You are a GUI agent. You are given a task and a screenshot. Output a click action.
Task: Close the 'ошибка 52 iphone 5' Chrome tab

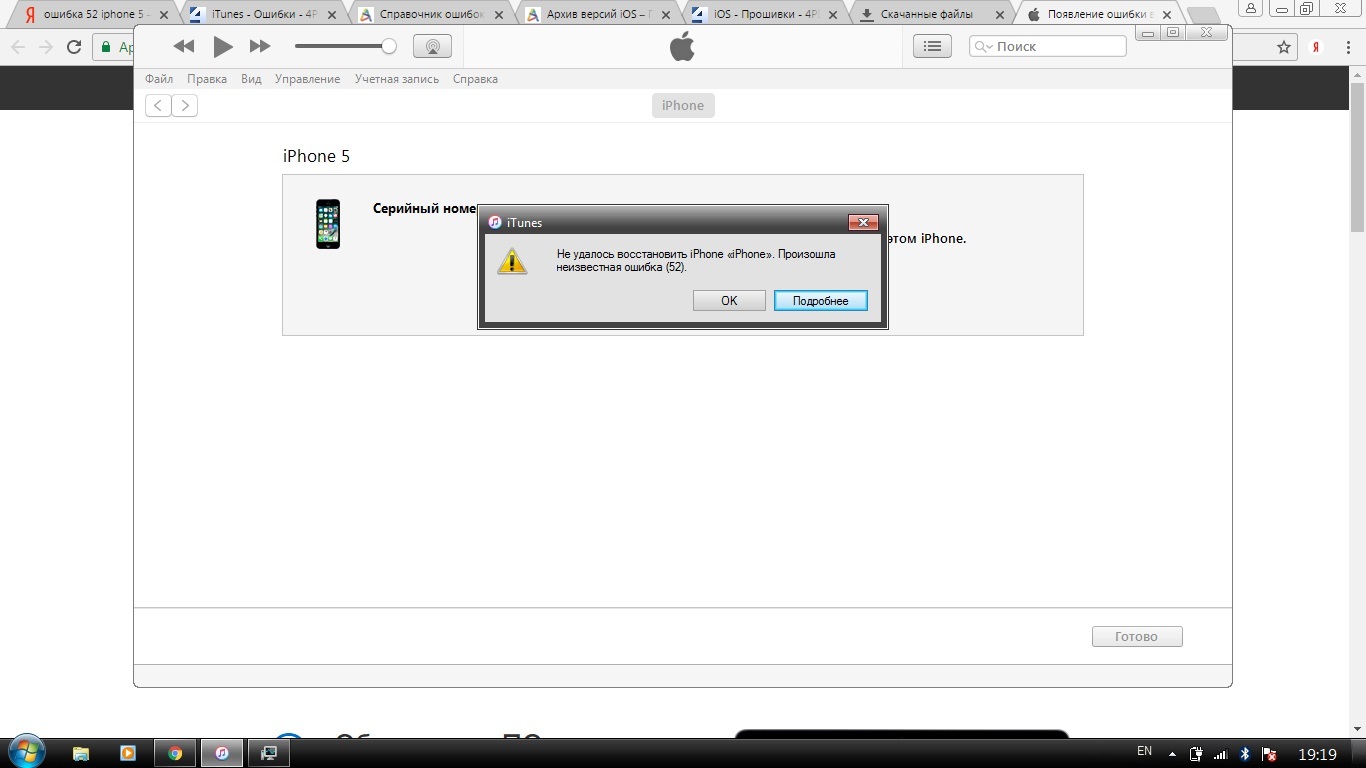(163, 15)
